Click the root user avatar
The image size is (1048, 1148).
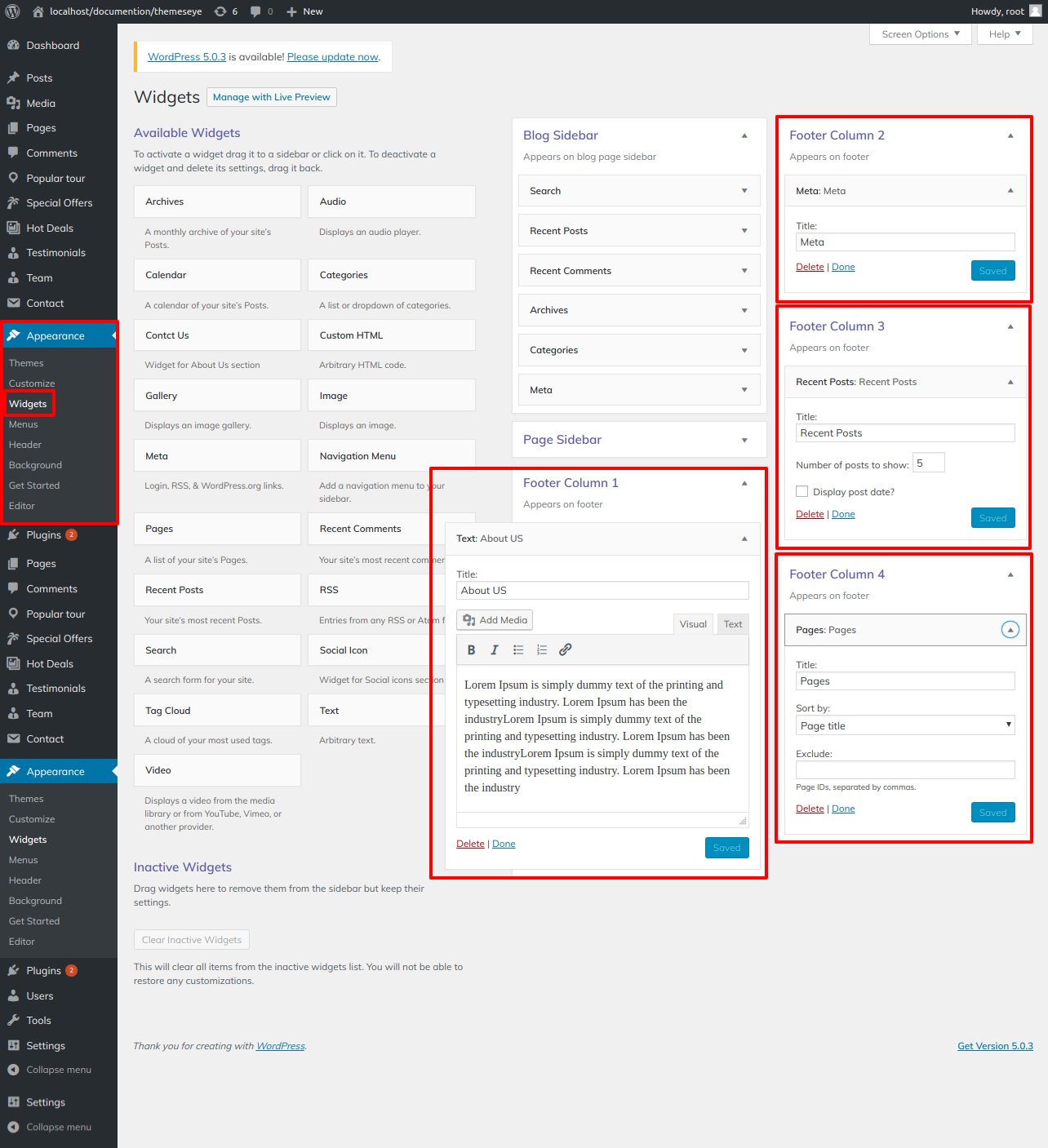1035,11
